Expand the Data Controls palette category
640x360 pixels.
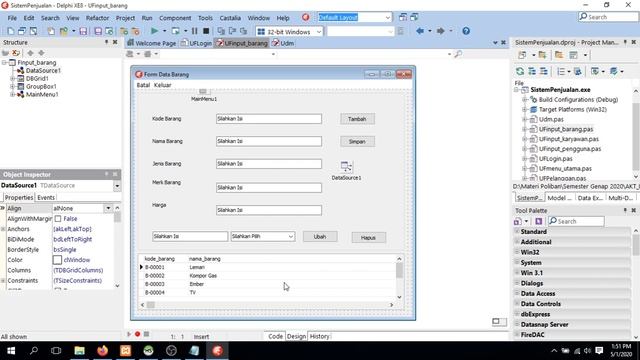point(517,304)
